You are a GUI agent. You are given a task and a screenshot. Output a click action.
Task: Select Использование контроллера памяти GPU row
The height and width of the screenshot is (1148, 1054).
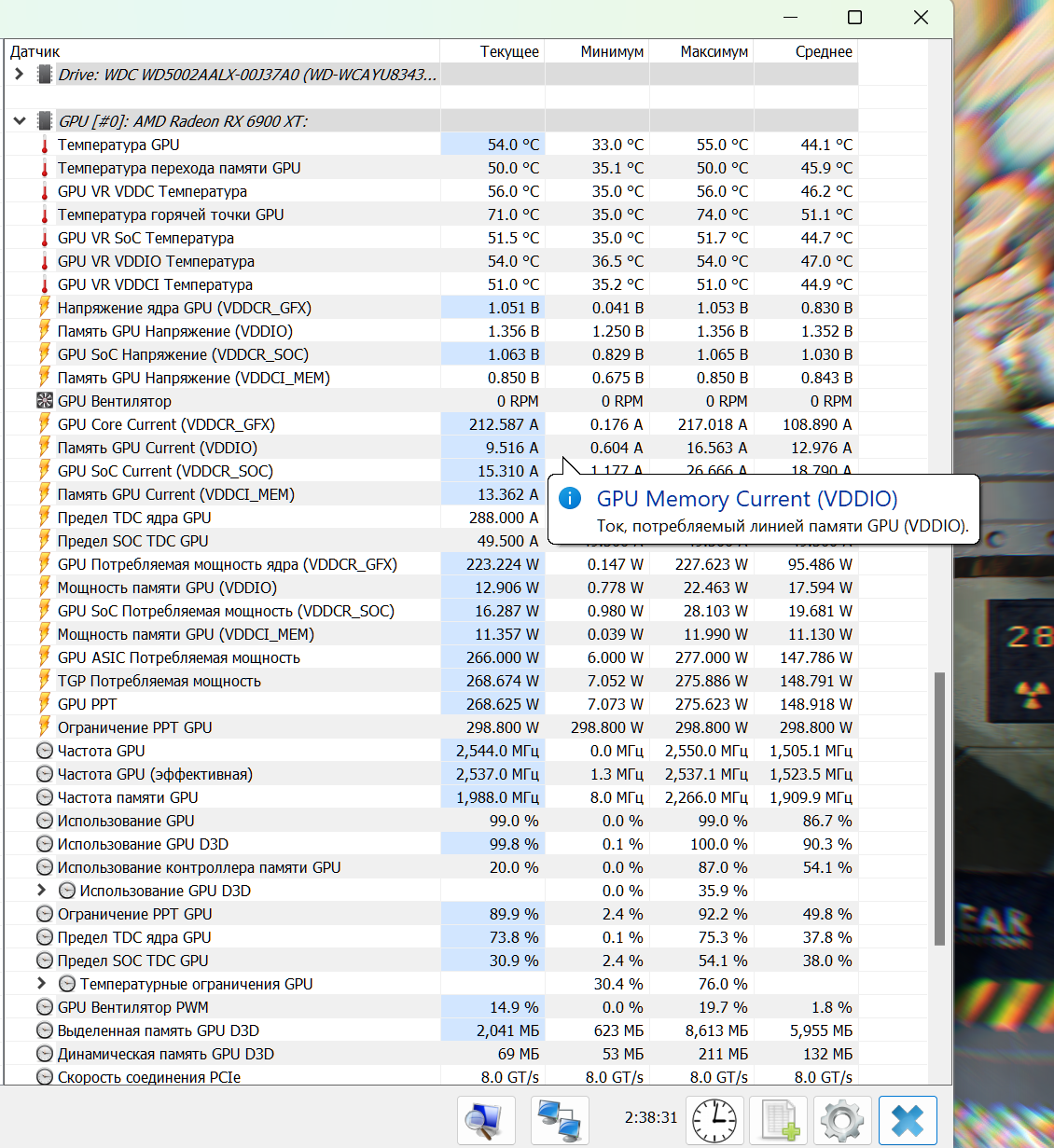[431, 867]
